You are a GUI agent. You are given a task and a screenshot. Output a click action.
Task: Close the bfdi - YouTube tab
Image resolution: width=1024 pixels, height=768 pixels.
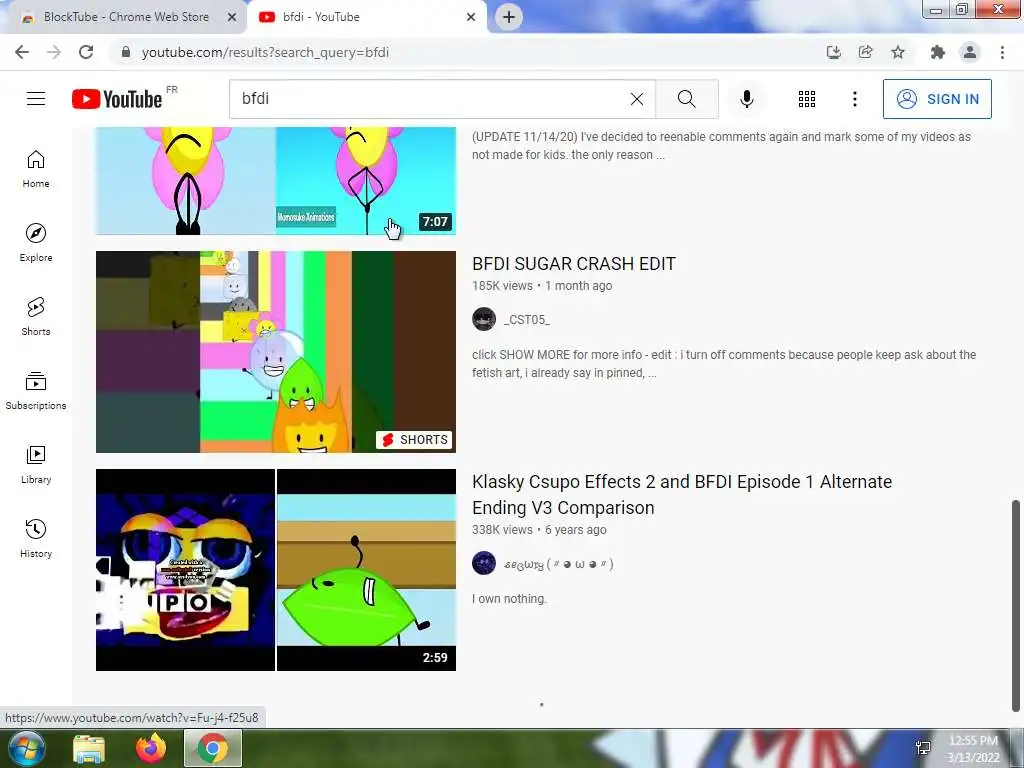point(471,17)
